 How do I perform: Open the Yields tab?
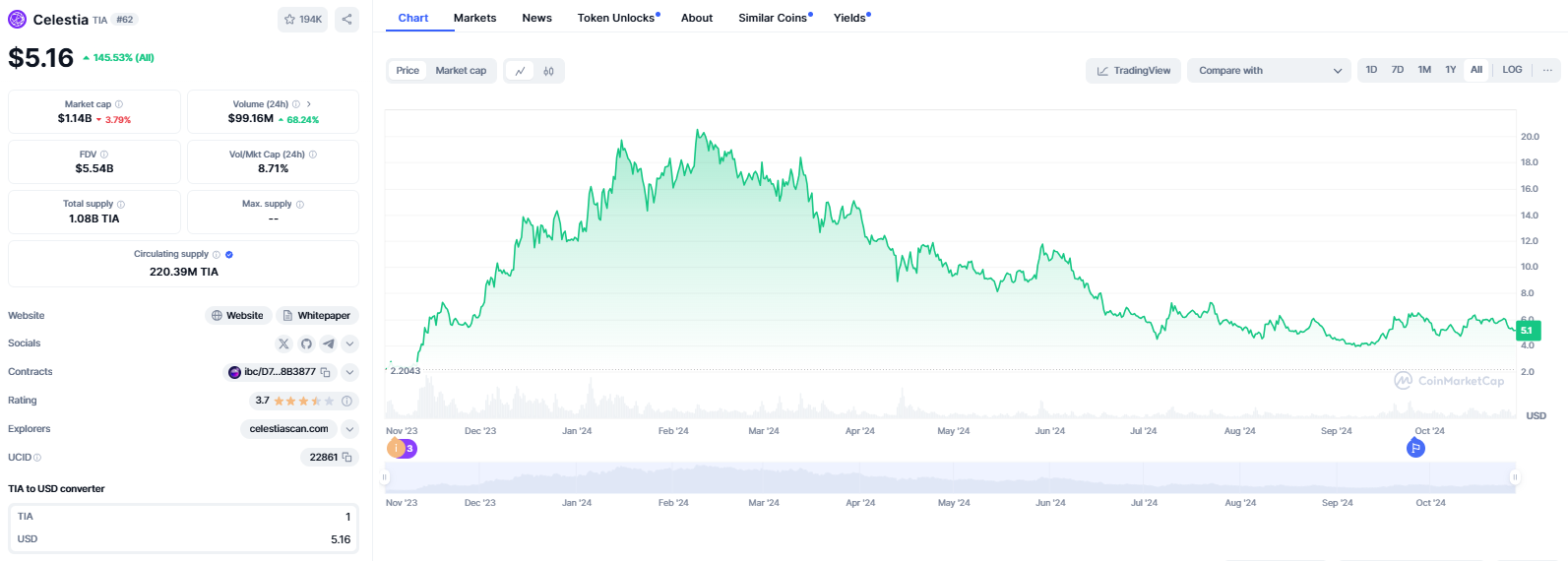(x=851, y=18)
